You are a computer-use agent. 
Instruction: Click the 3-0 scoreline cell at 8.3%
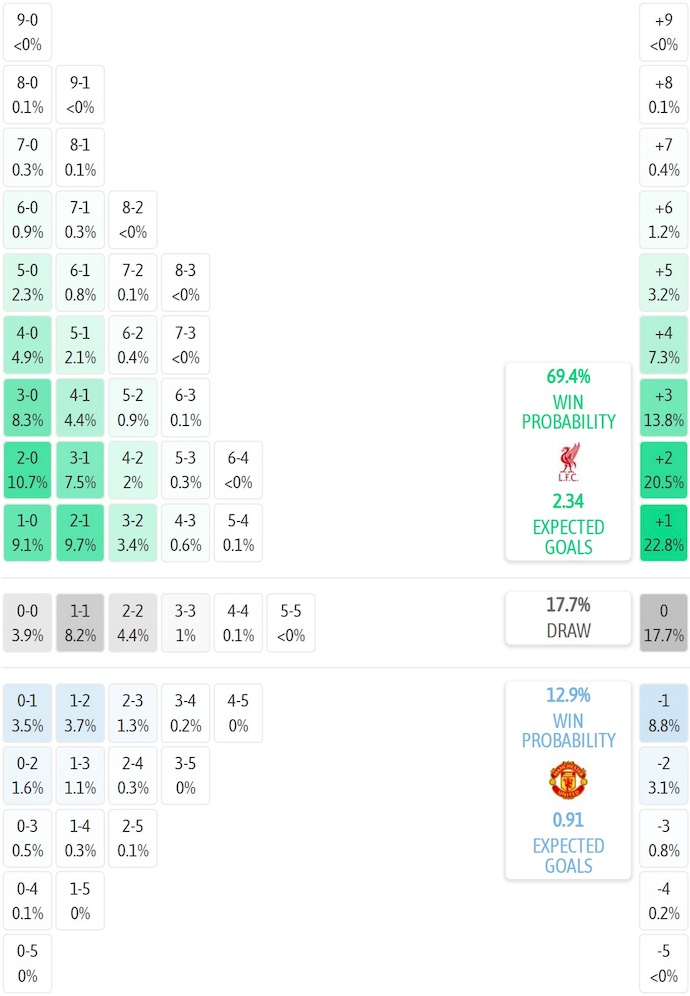coord(28,408)
